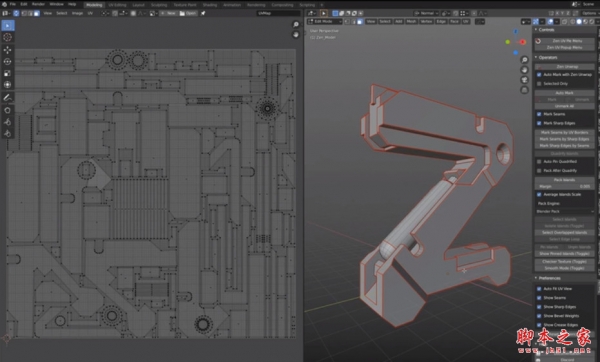Click the 3D viewport pan hand icon

pos(525,70)
